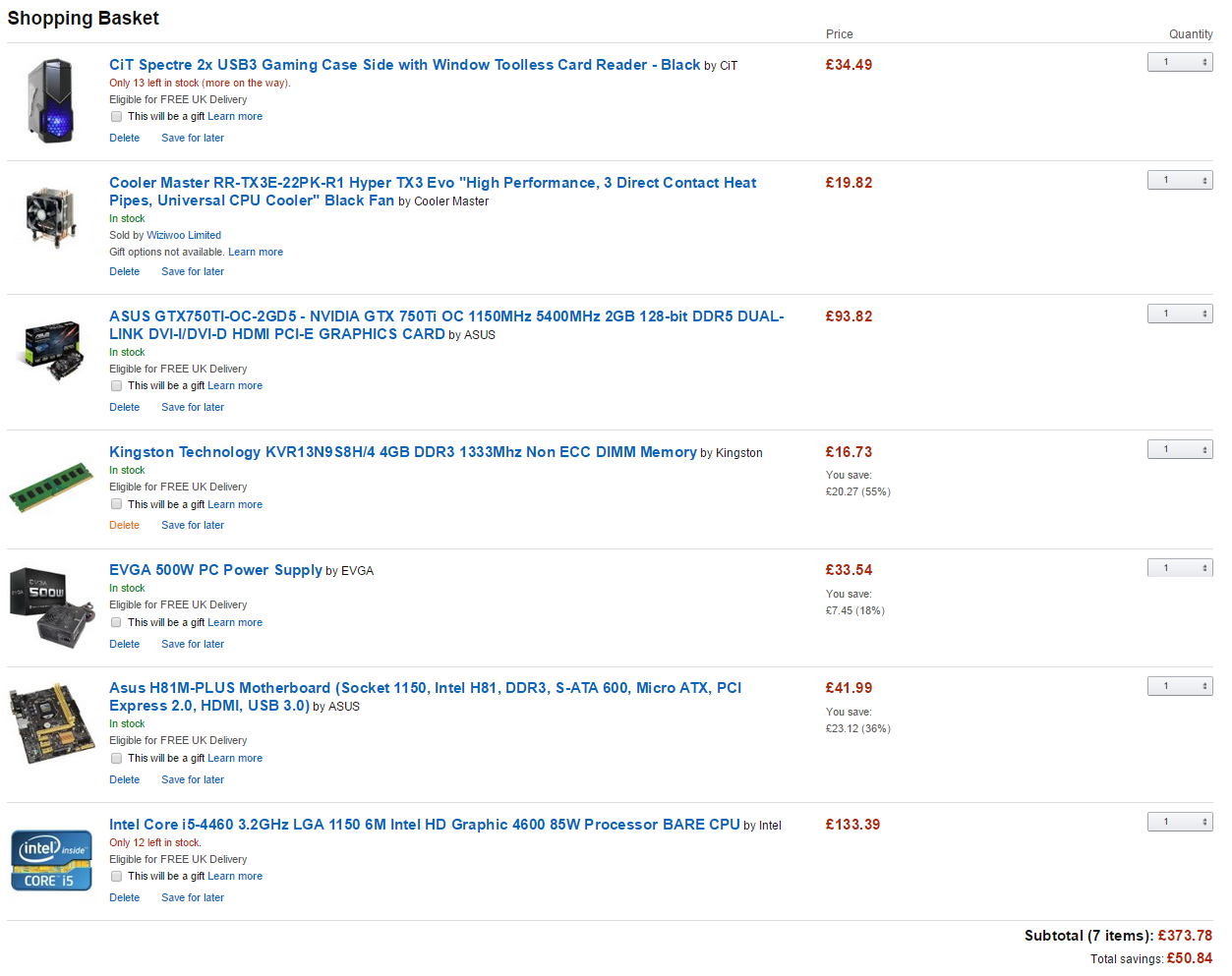Click the Asus H81M-PLUS motherboard image
1232x976 pixels.
tap(51, 724)
